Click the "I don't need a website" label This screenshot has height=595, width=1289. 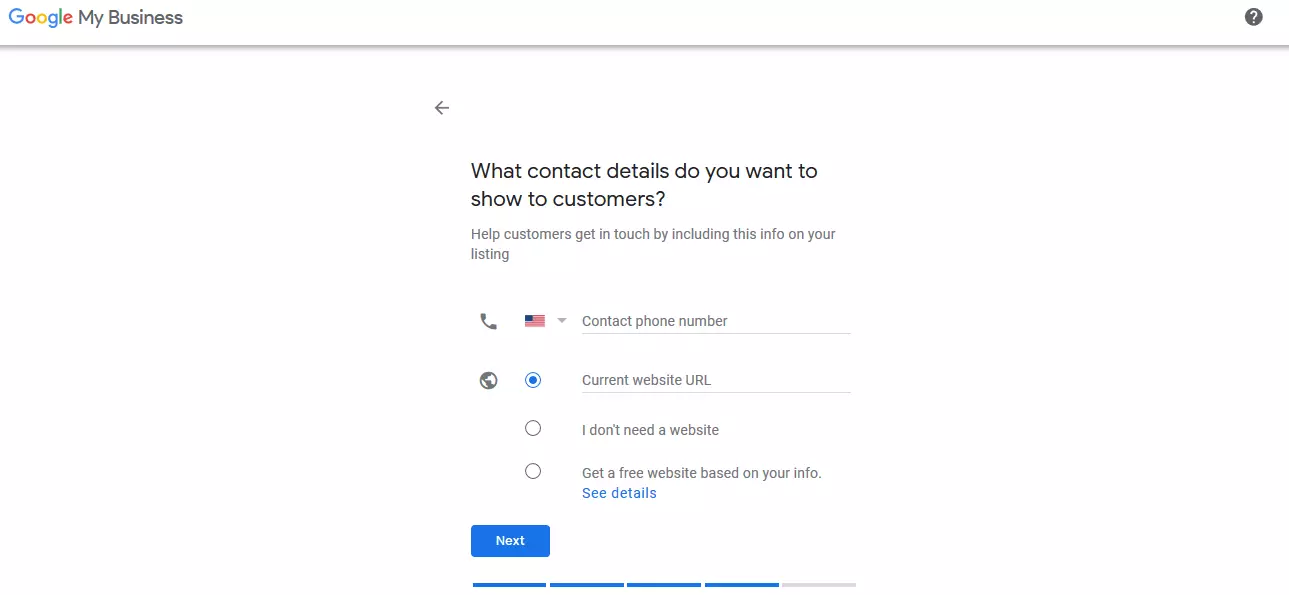click(650, 430)
